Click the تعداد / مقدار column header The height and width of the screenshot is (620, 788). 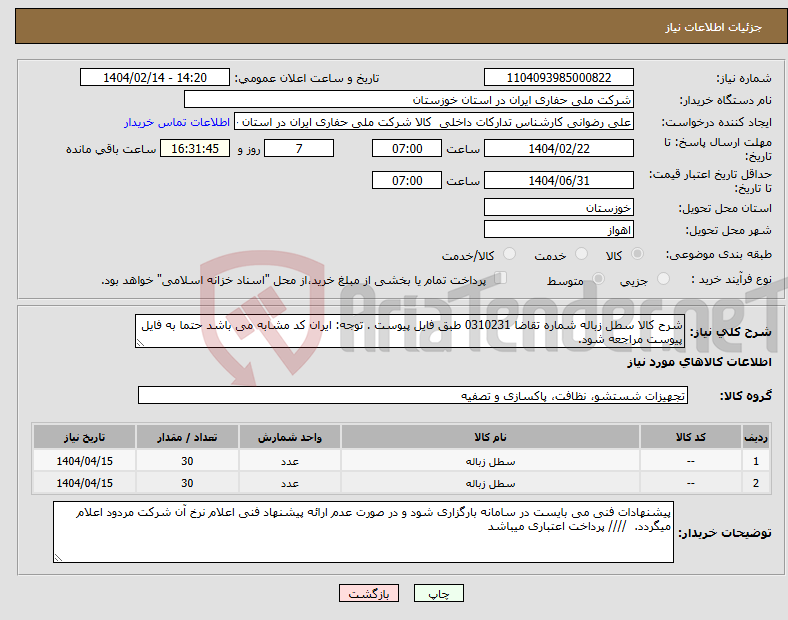[187, 437]
